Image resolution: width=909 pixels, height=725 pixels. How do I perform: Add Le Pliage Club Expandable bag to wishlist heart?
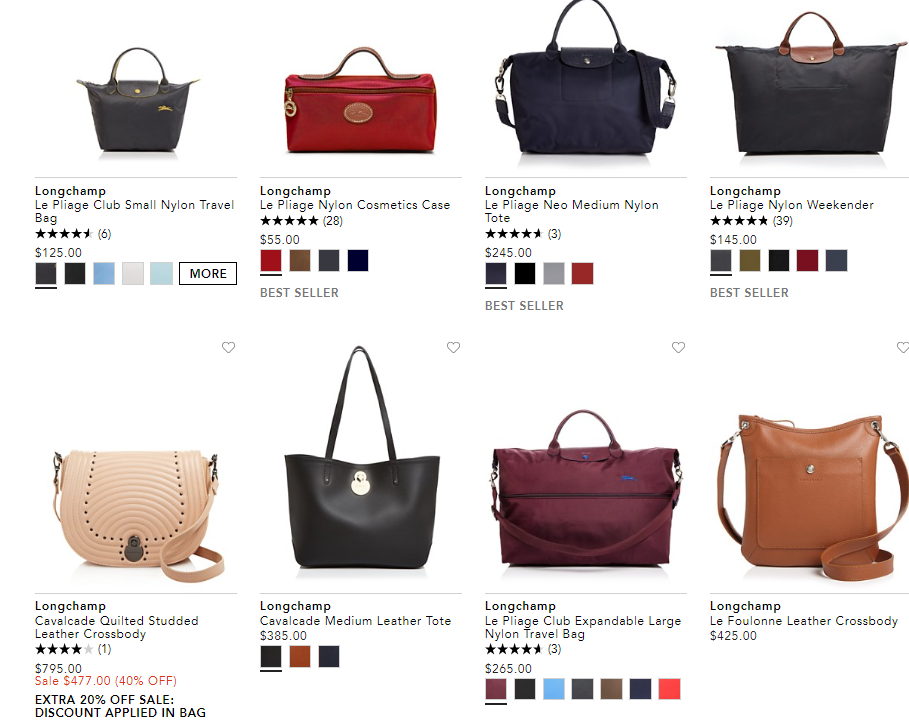coord(678,347)
